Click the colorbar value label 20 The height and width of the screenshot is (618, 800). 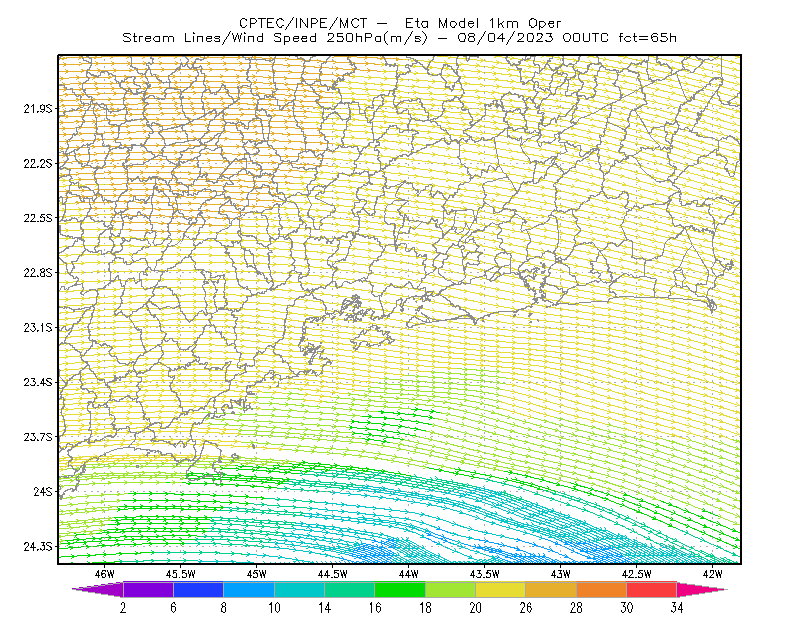pyautogui.click(x=476, y=607)
